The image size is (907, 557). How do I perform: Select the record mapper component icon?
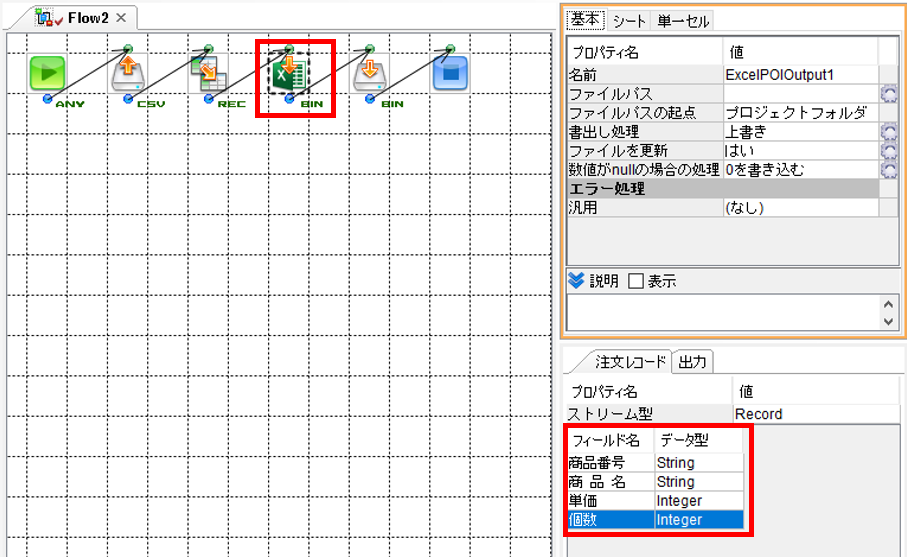[208, 73]
